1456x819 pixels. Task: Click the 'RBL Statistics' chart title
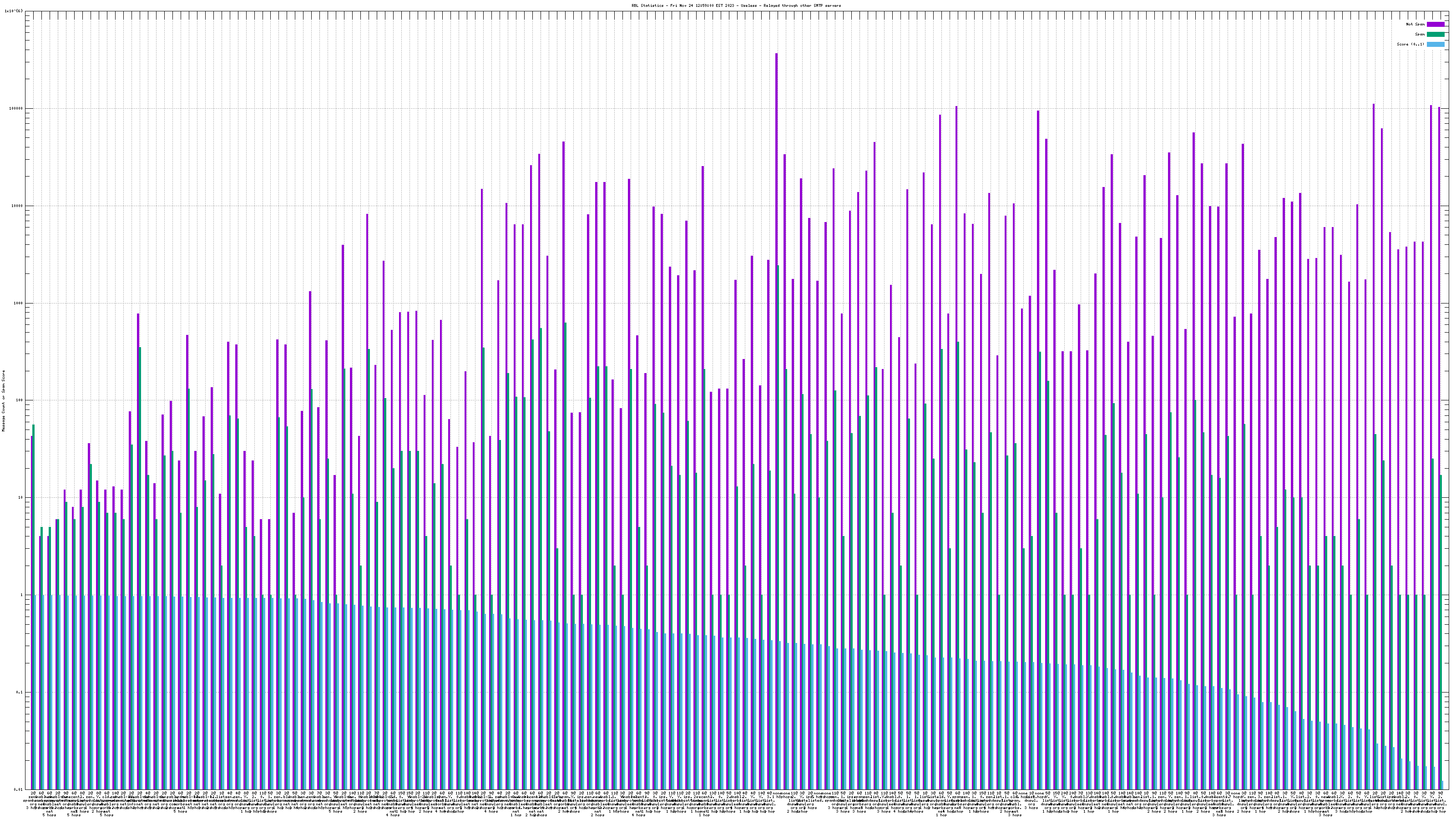[736, 5]
